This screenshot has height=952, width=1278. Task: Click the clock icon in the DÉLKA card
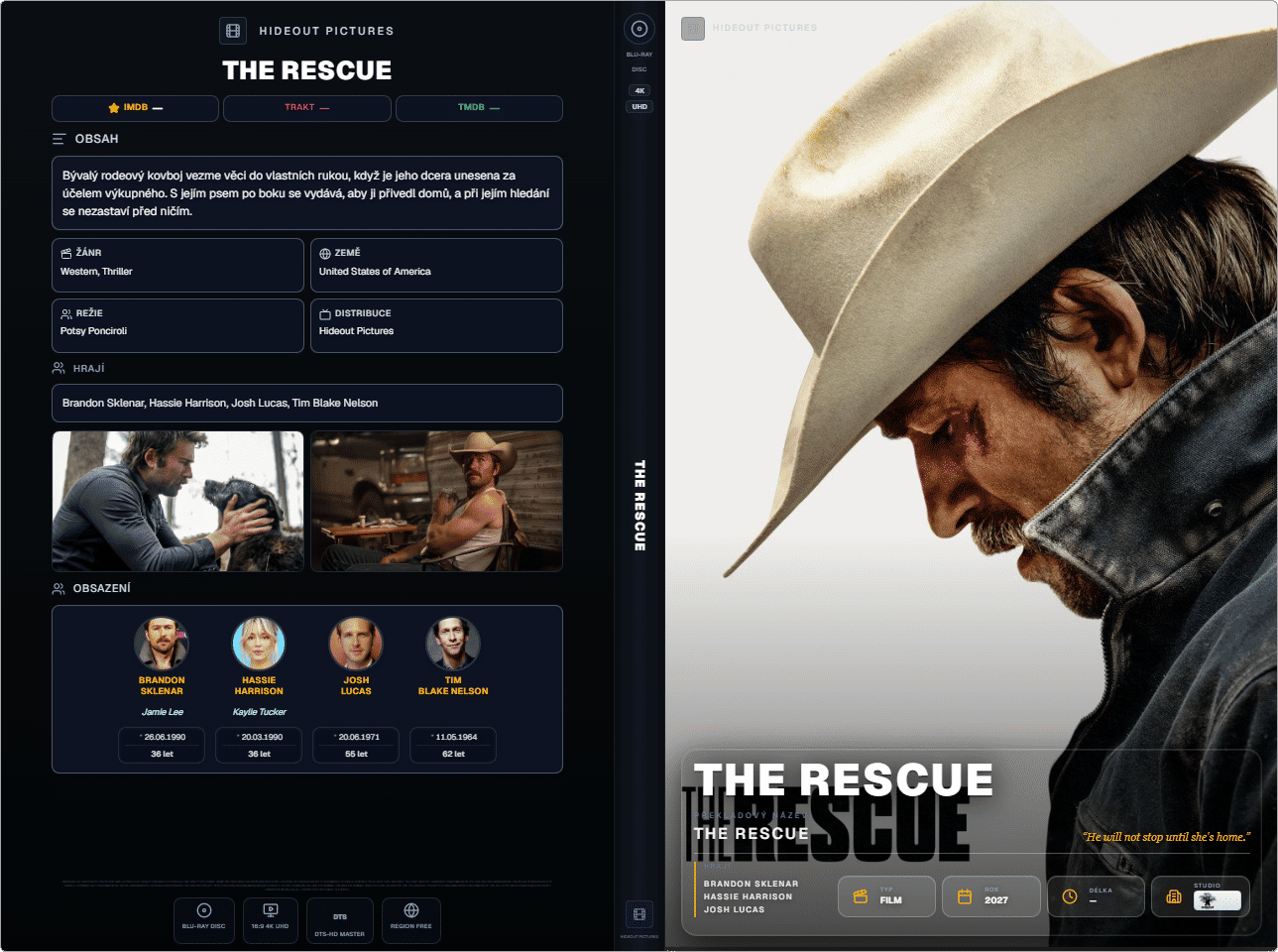click(1070, 896)
